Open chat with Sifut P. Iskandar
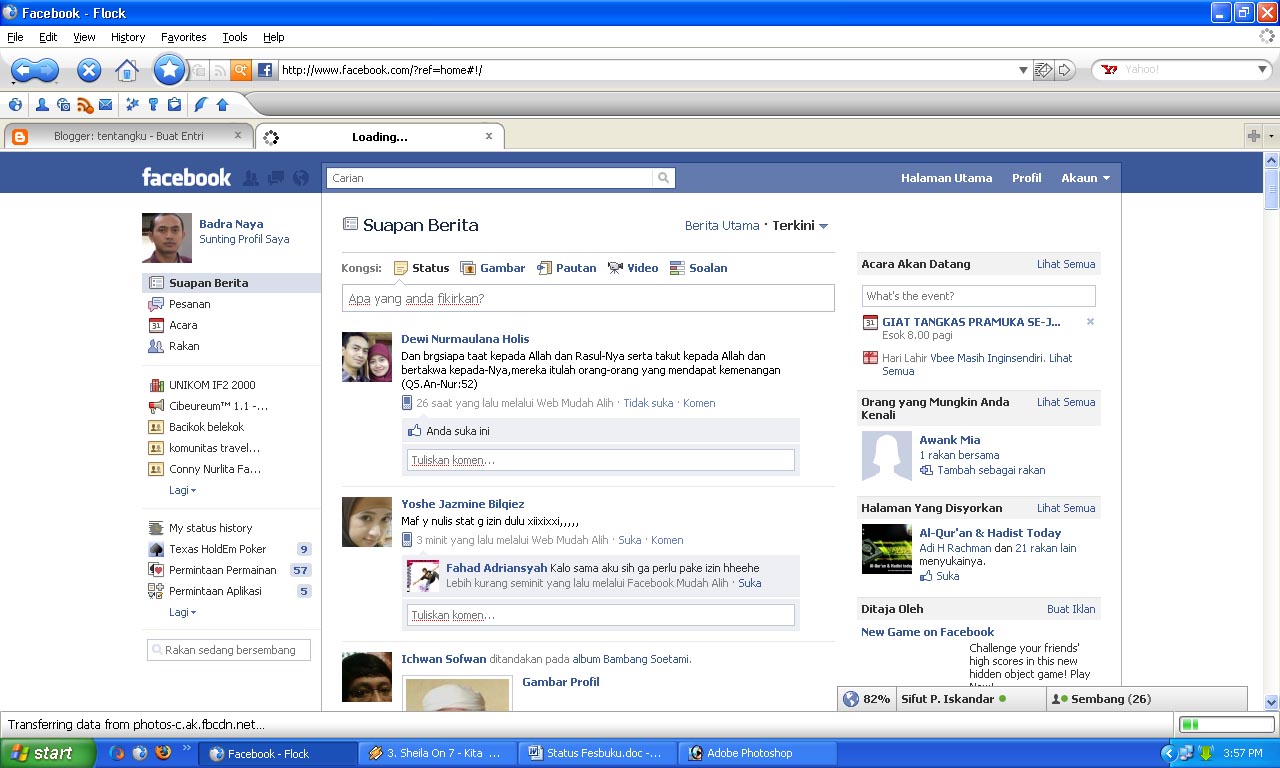The image size is (1280, 768). pyautogui.click(x=971, y=699)
